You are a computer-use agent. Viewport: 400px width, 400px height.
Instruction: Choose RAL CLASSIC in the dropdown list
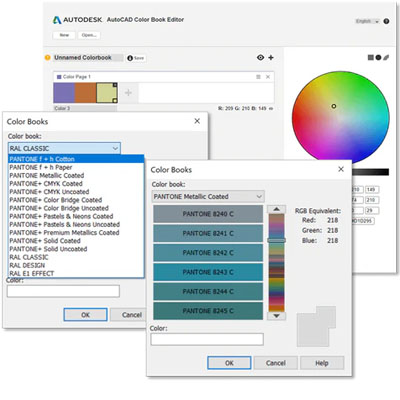[x=76, y=257]
